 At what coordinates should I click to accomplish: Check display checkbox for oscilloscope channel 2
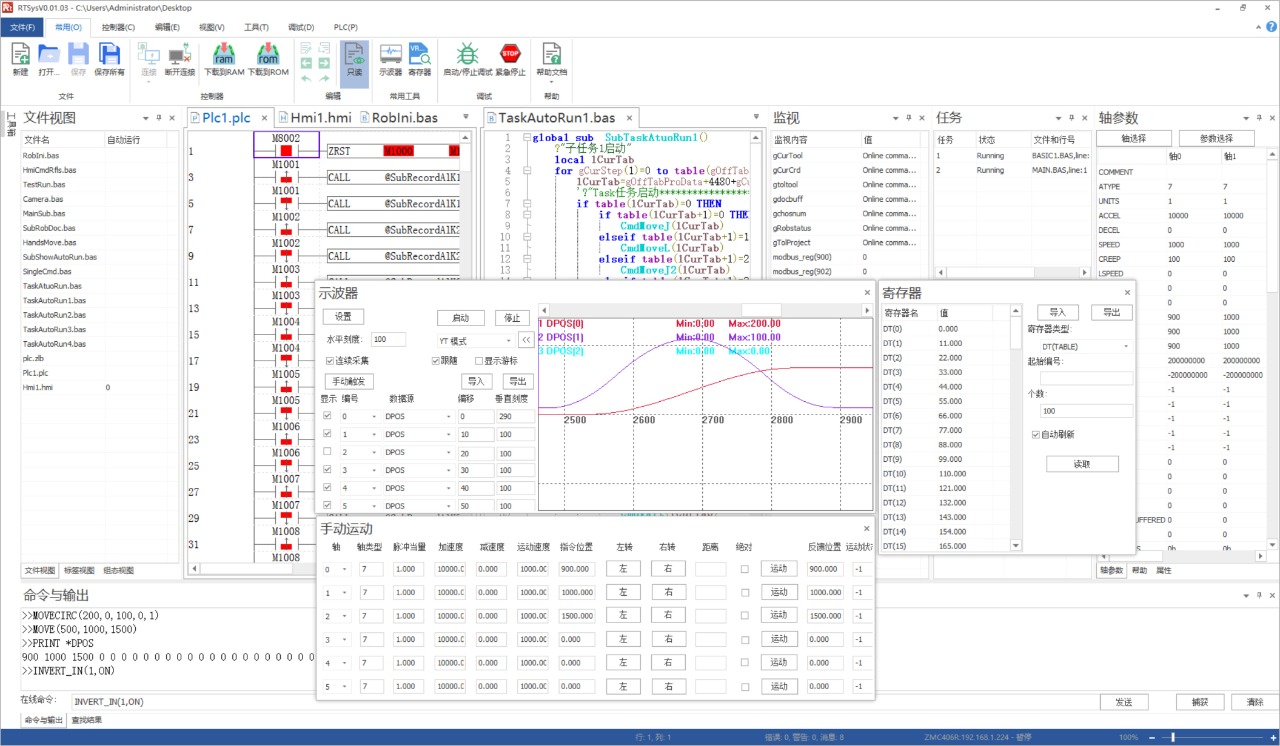click(x=327, y=452)
